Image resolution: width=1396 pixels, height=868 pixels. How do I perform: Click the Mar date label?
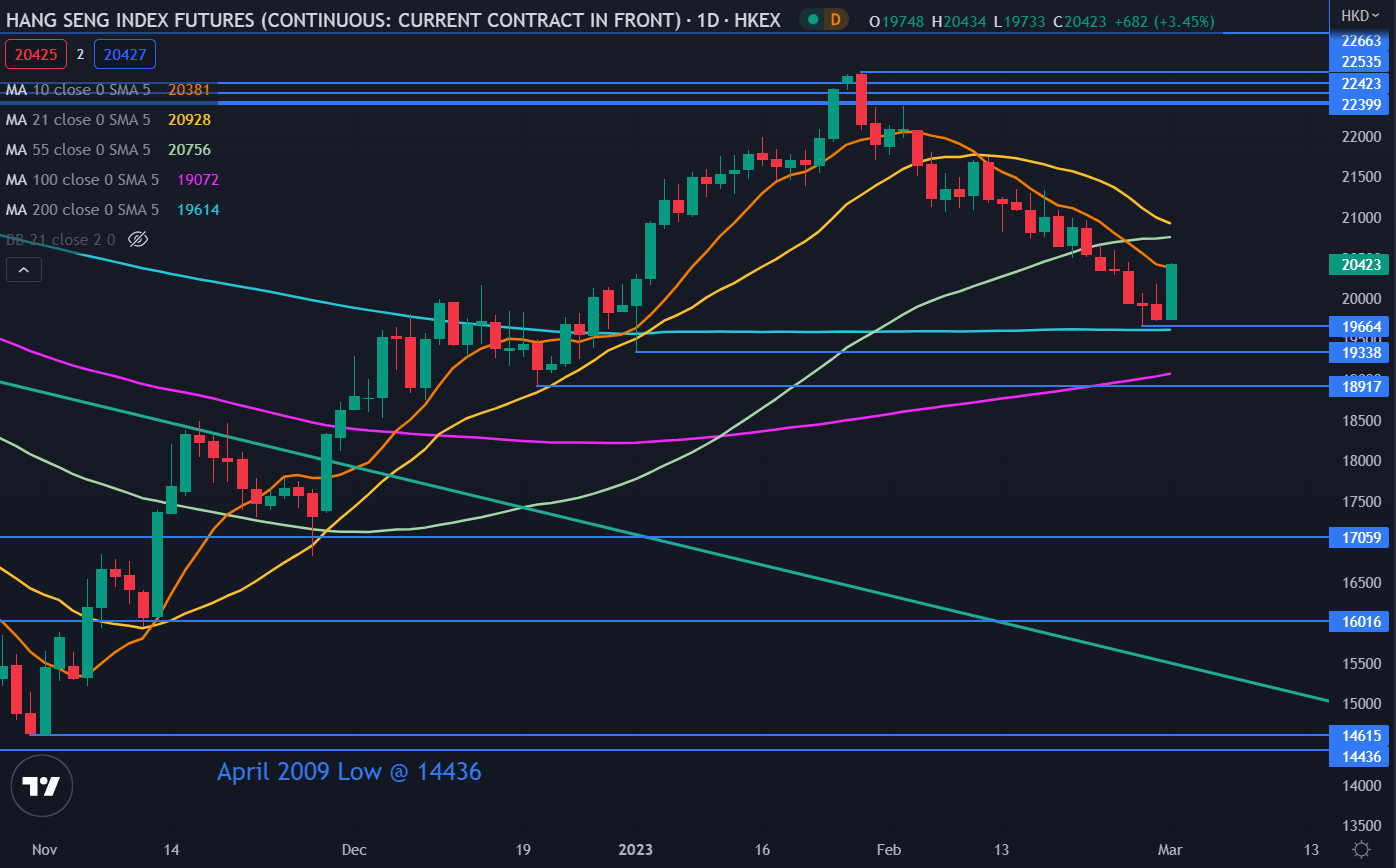coord(1170,850)
